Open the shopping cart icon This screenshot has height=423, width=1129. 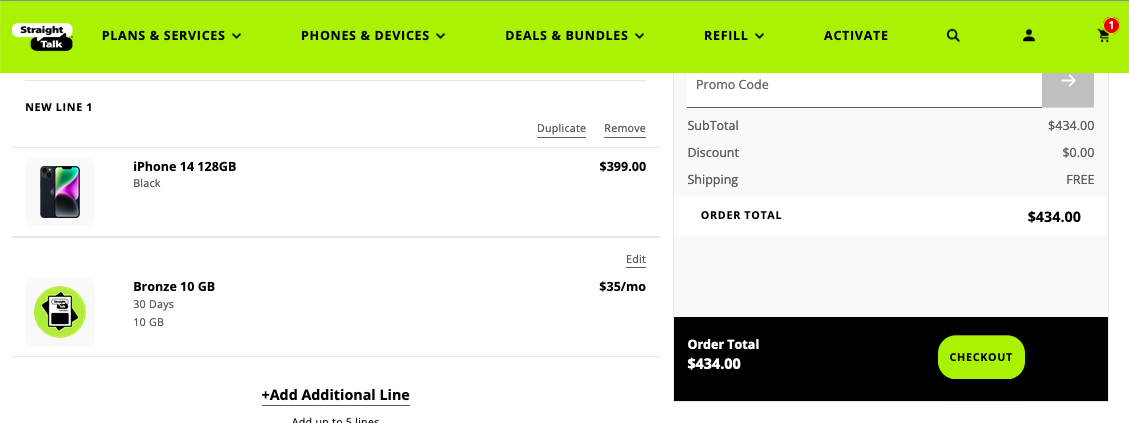(x=1104, y=36)
